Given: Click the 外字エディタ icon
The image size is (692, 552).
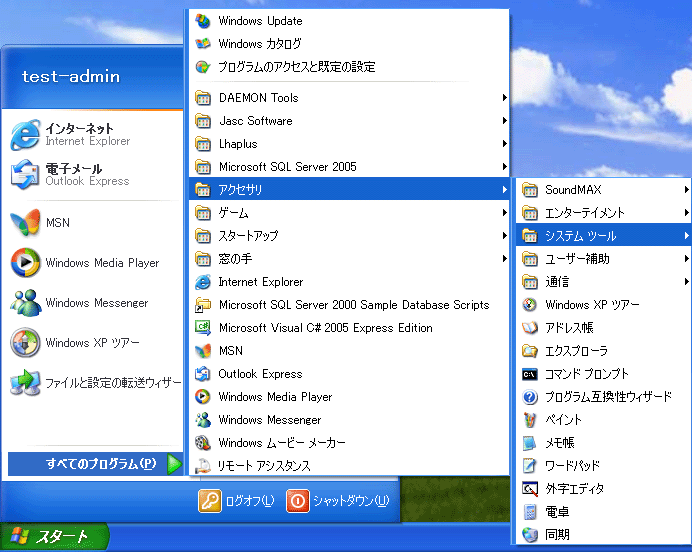Looking at the screenshot, I should (x=530, y=489).
